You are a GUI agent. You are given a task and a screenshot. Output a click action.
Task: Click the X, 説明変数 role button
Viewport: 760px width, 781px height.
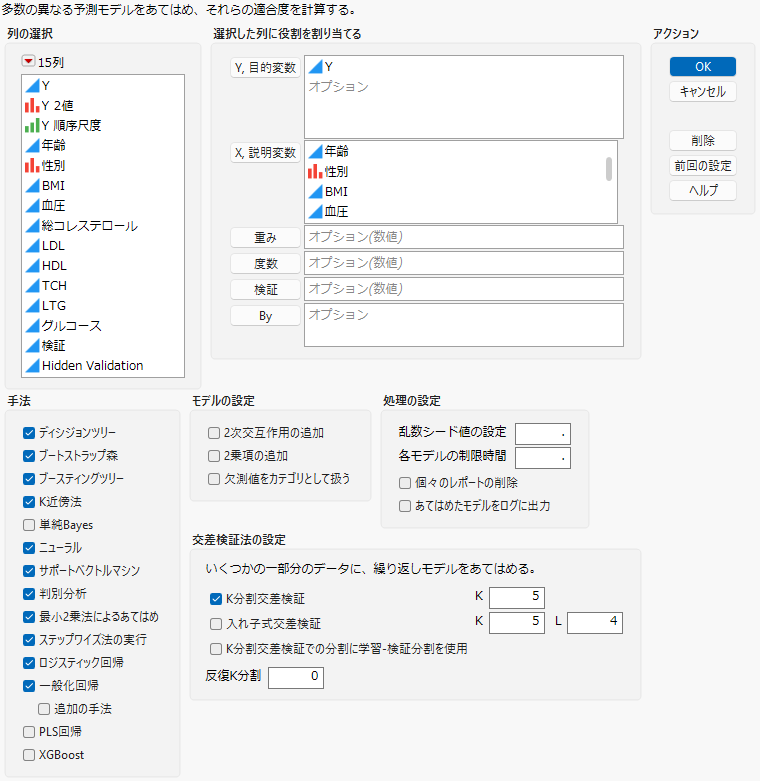pyautogui.click(x=265, y=152)
